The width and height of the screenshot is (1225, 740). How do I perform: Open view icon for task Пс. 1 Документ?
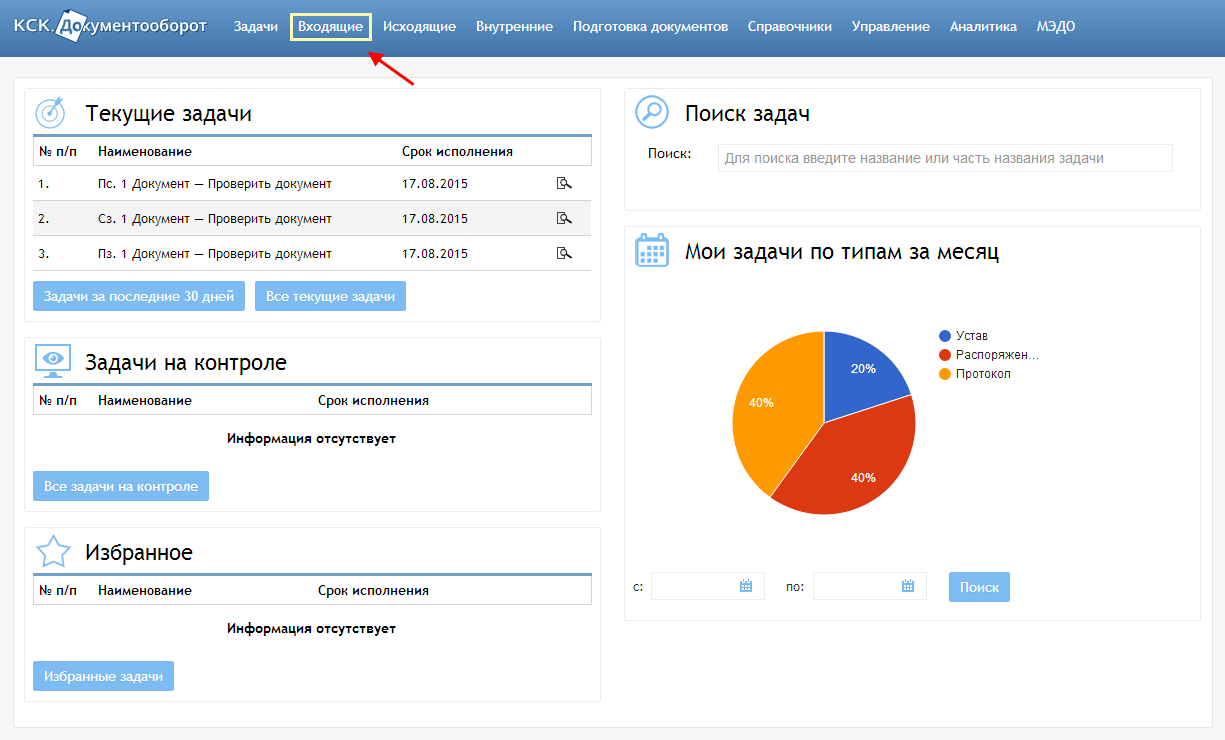(564, 183)
